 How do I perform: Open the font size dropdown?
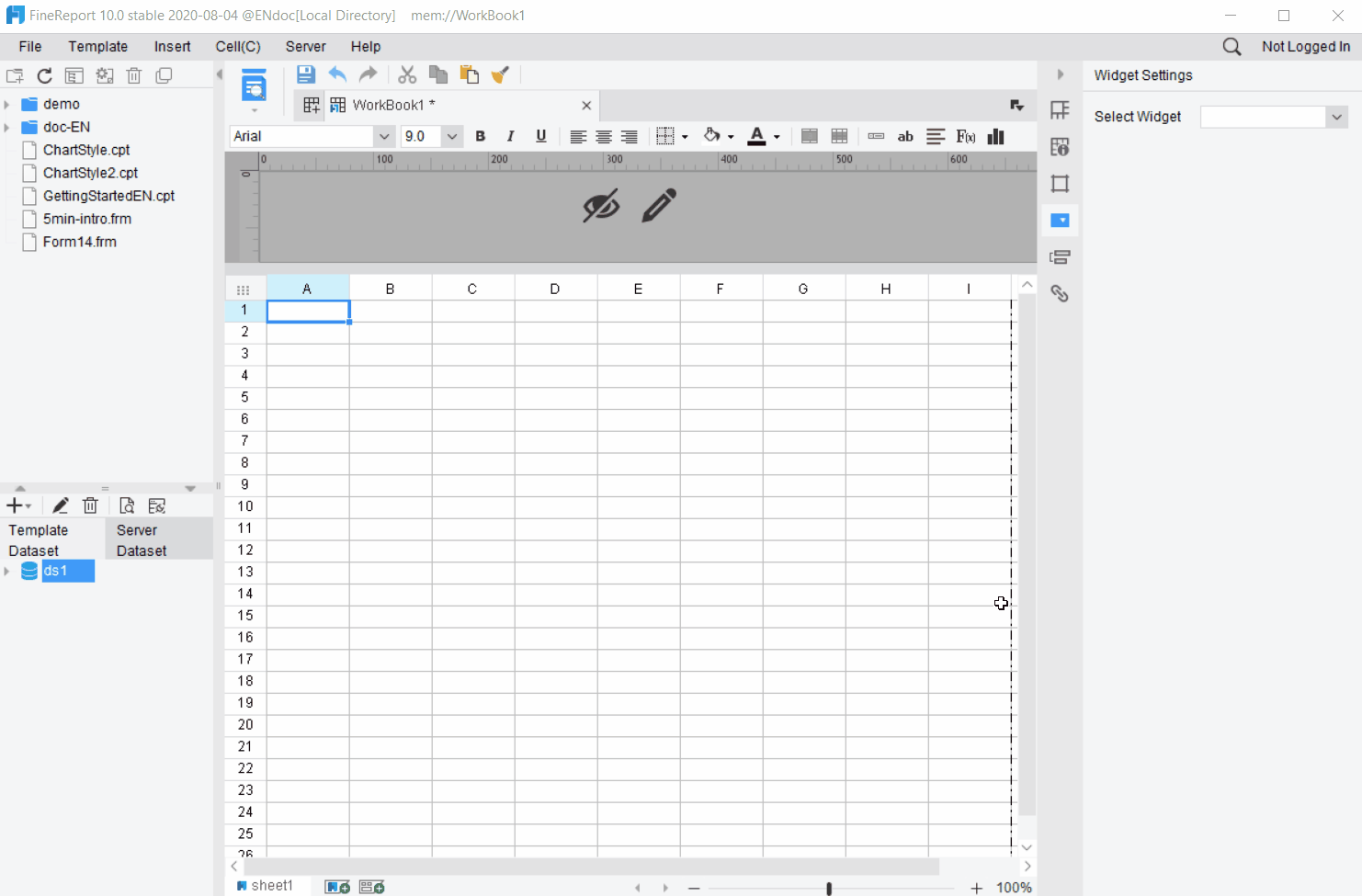pos(451,136)
